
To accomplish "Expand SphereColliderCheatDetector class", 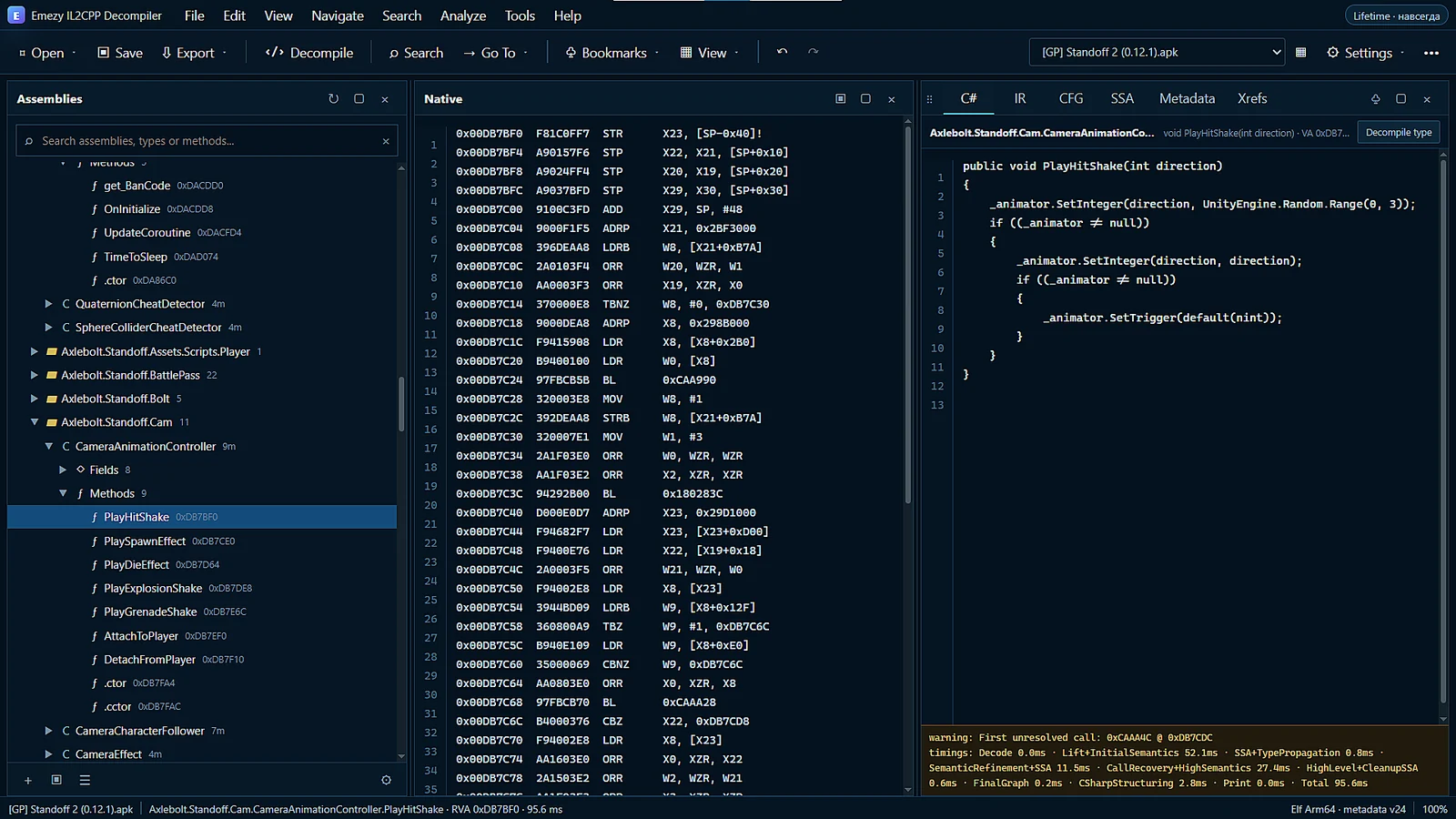I will click(x=48, y=328).
